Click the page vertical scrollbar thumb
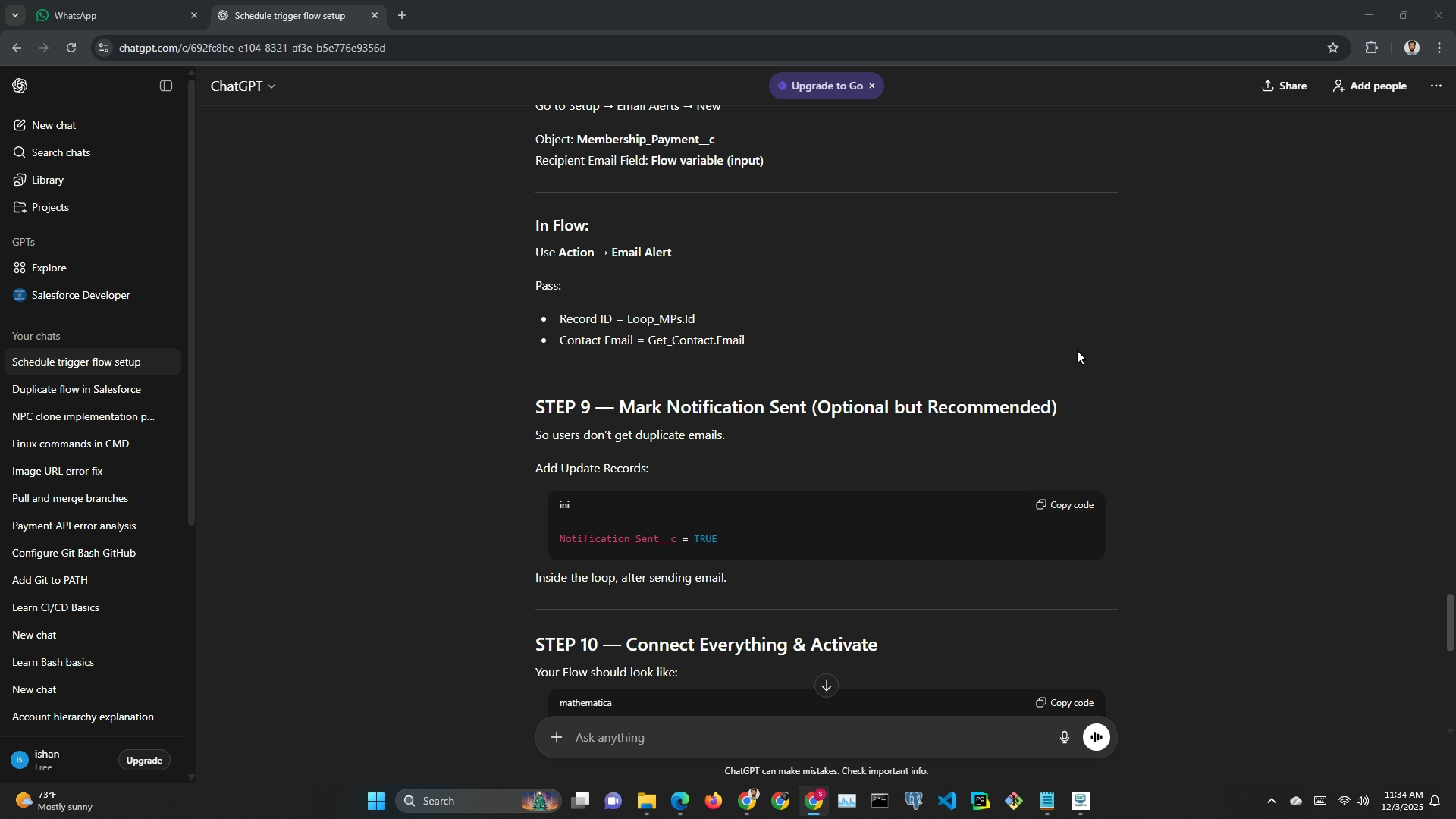 [x=1449, y=622]
